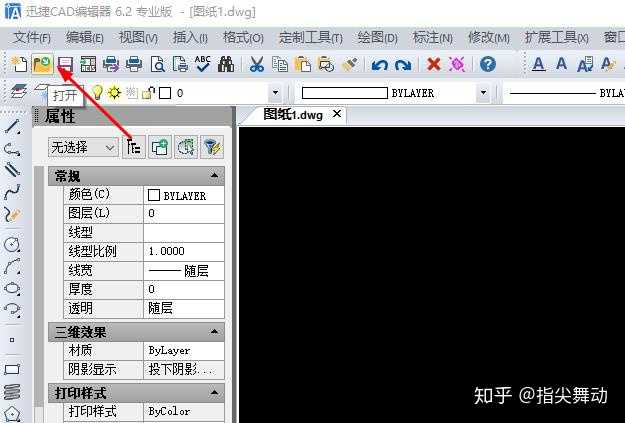The image size is (625, 423).
Task: Switch to the 图纸1.dwg tab
Action: [293, 115]
